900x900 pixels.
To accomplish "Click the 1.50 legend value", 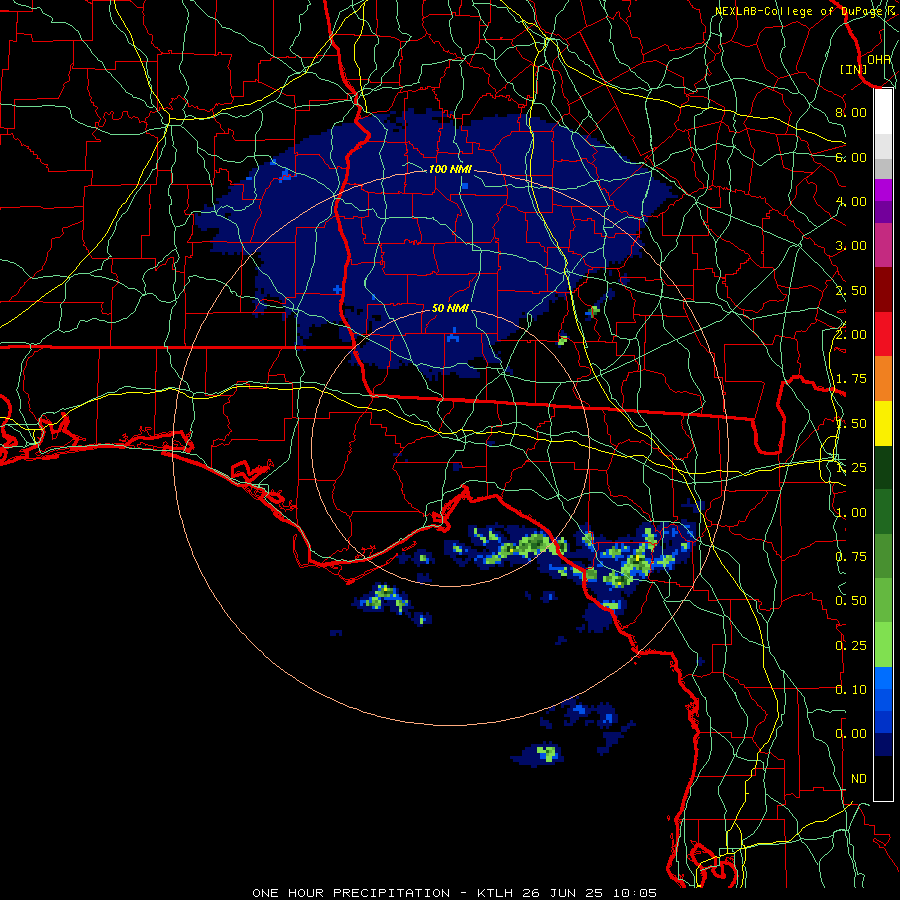I will (851, 424).
